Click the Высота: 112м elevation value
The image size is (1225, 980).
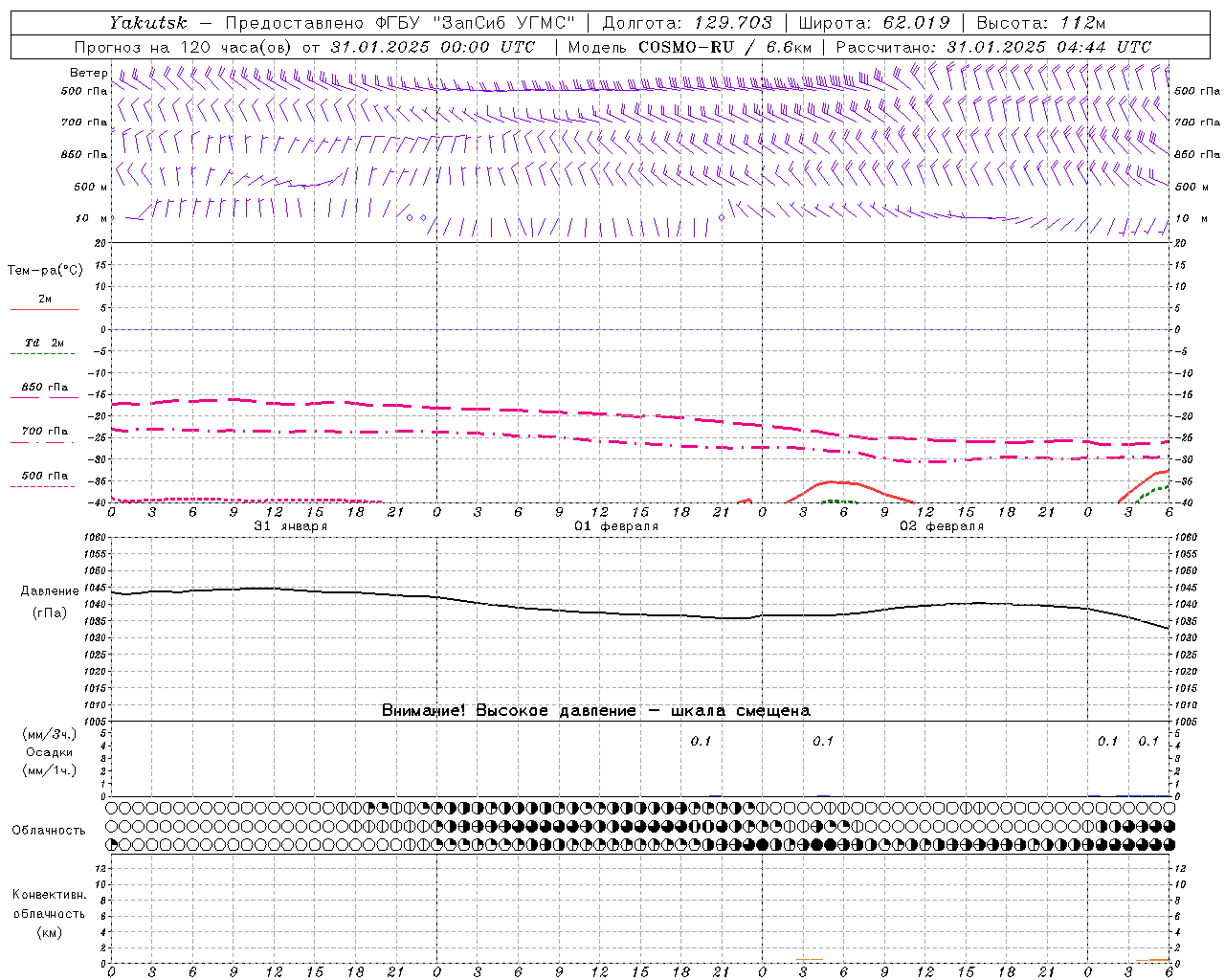click(1041, 23)
